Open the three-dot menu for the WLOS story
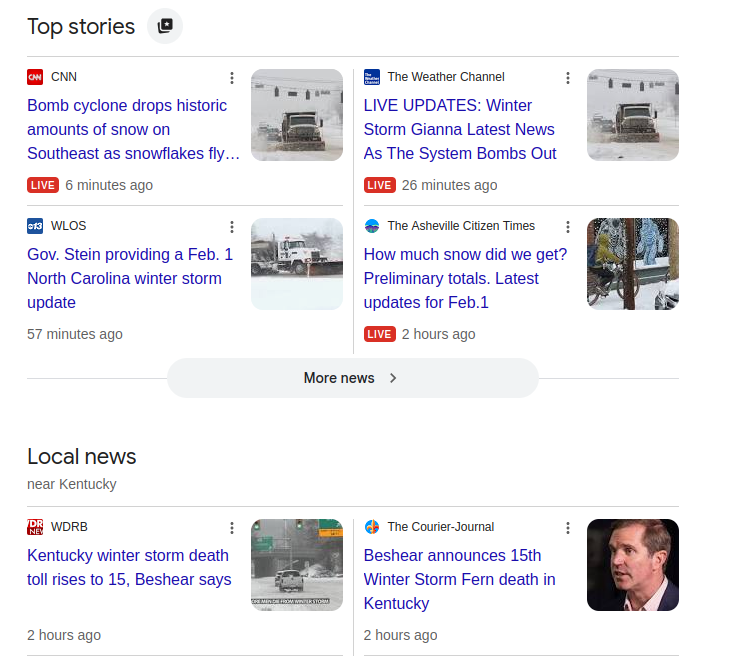This screenshot has width=731, height=656. coord(232,227)
